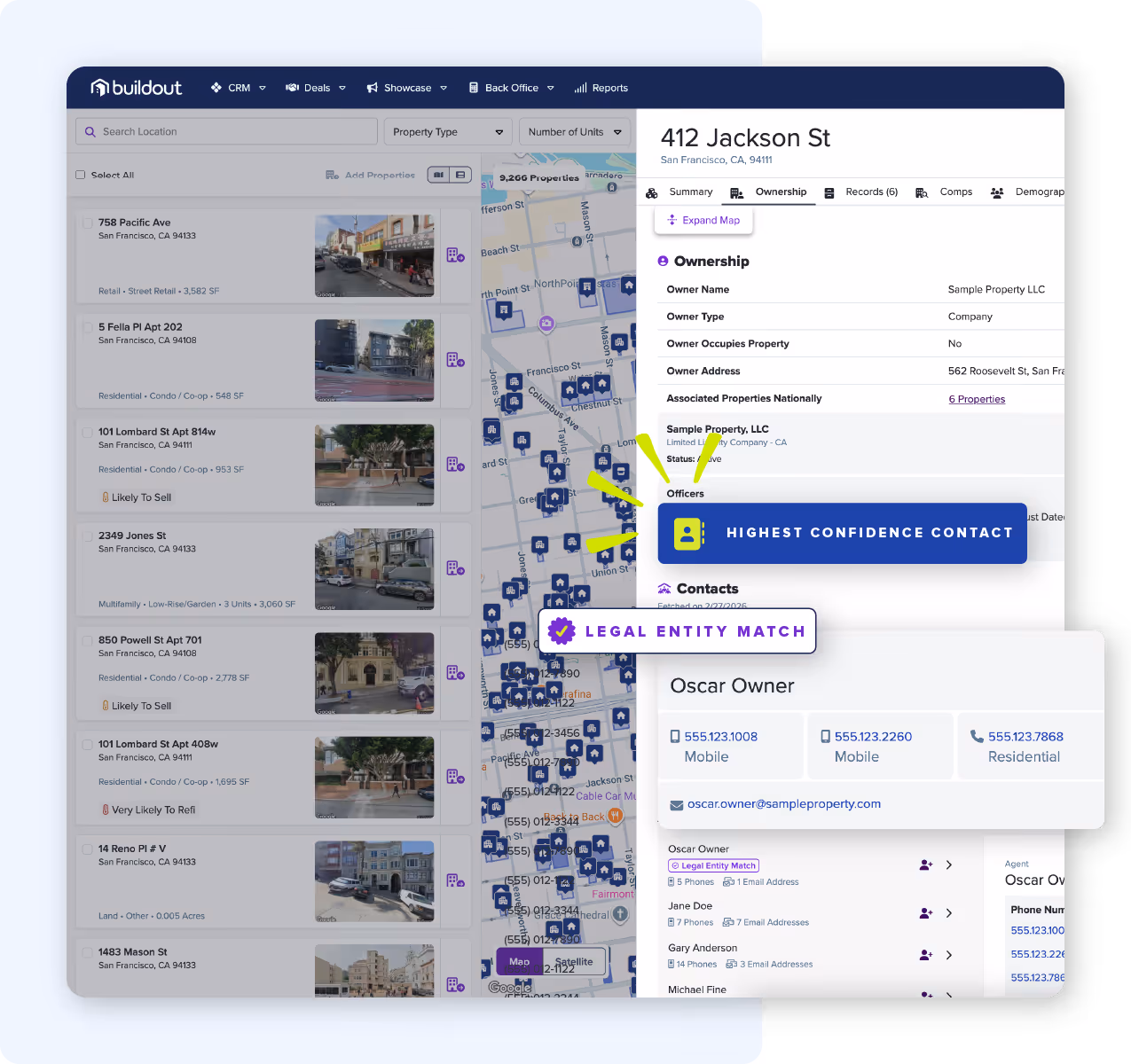Image resolution: width=1131 pixels, height=1064 pixels.
Task: Switch to the Summary tab
Action: tap(689, 192)
